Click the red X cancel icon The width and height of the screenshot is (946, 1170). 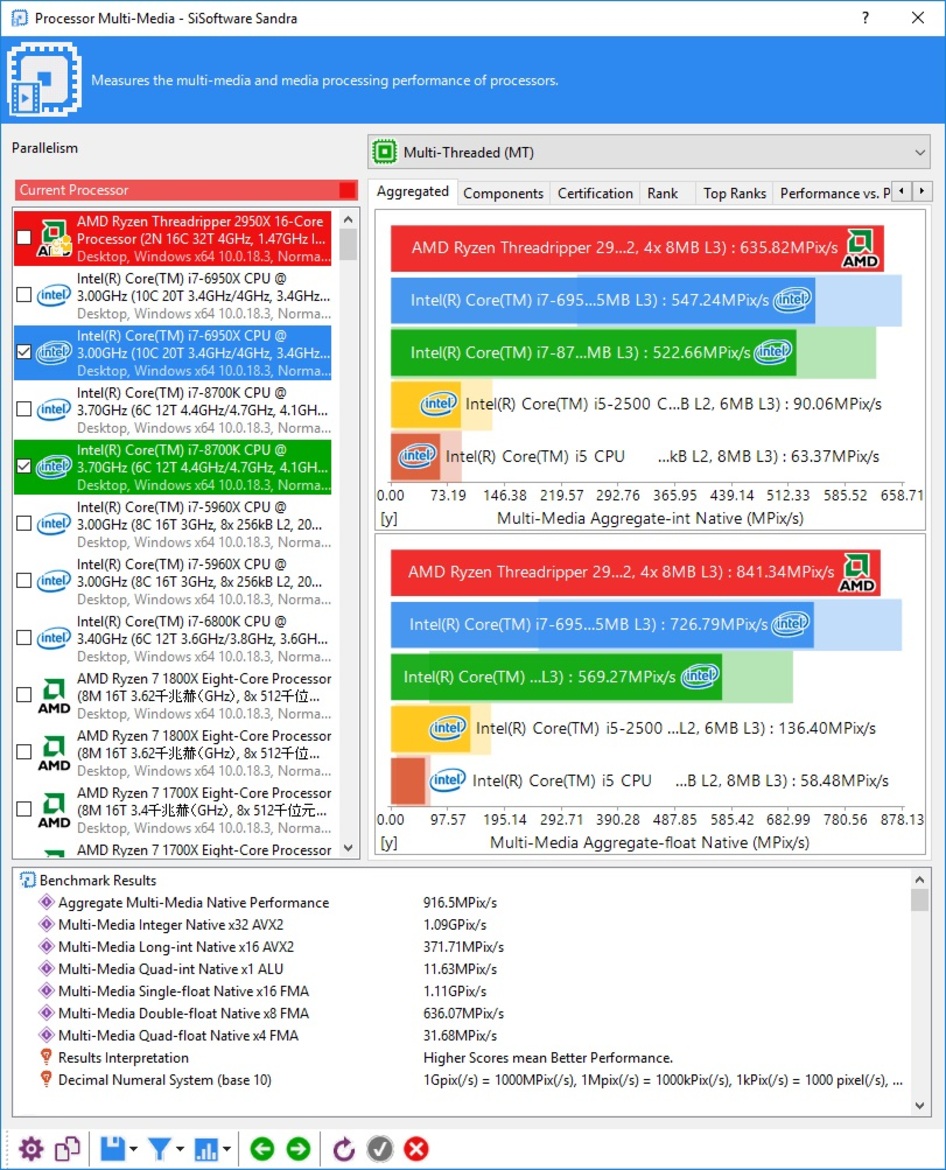click(x=416, y=1148)
